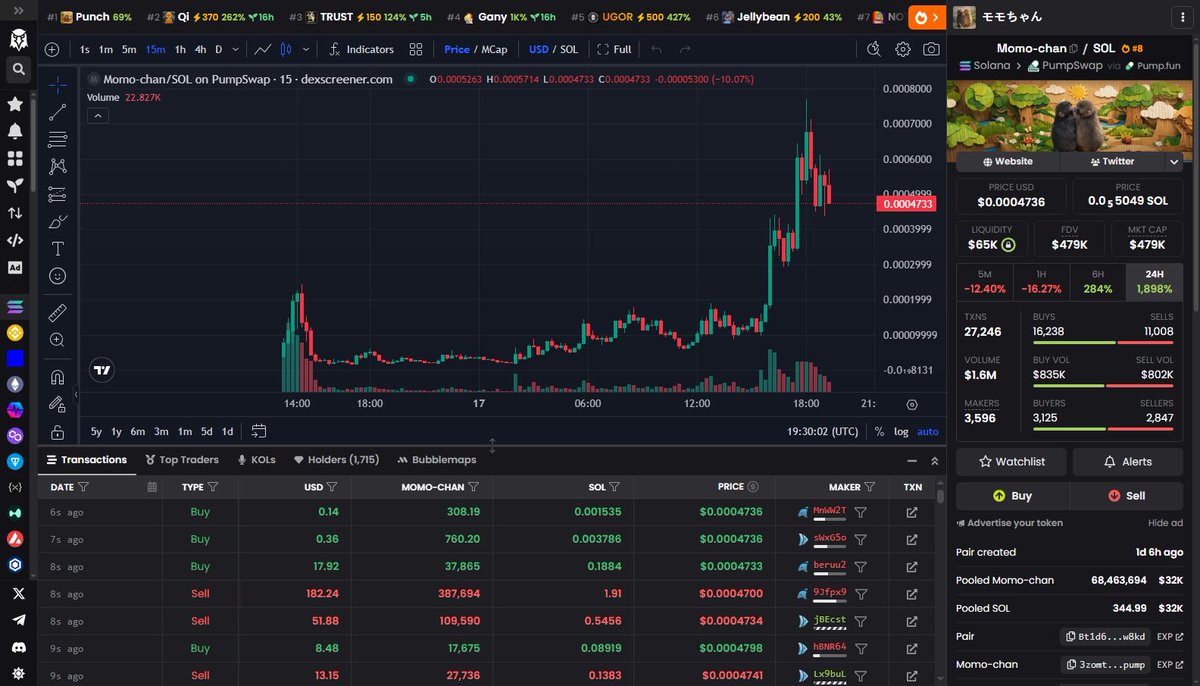Open the multicharts grid icon in sidebar
1200x686 pixels.
tap(15, 158)
